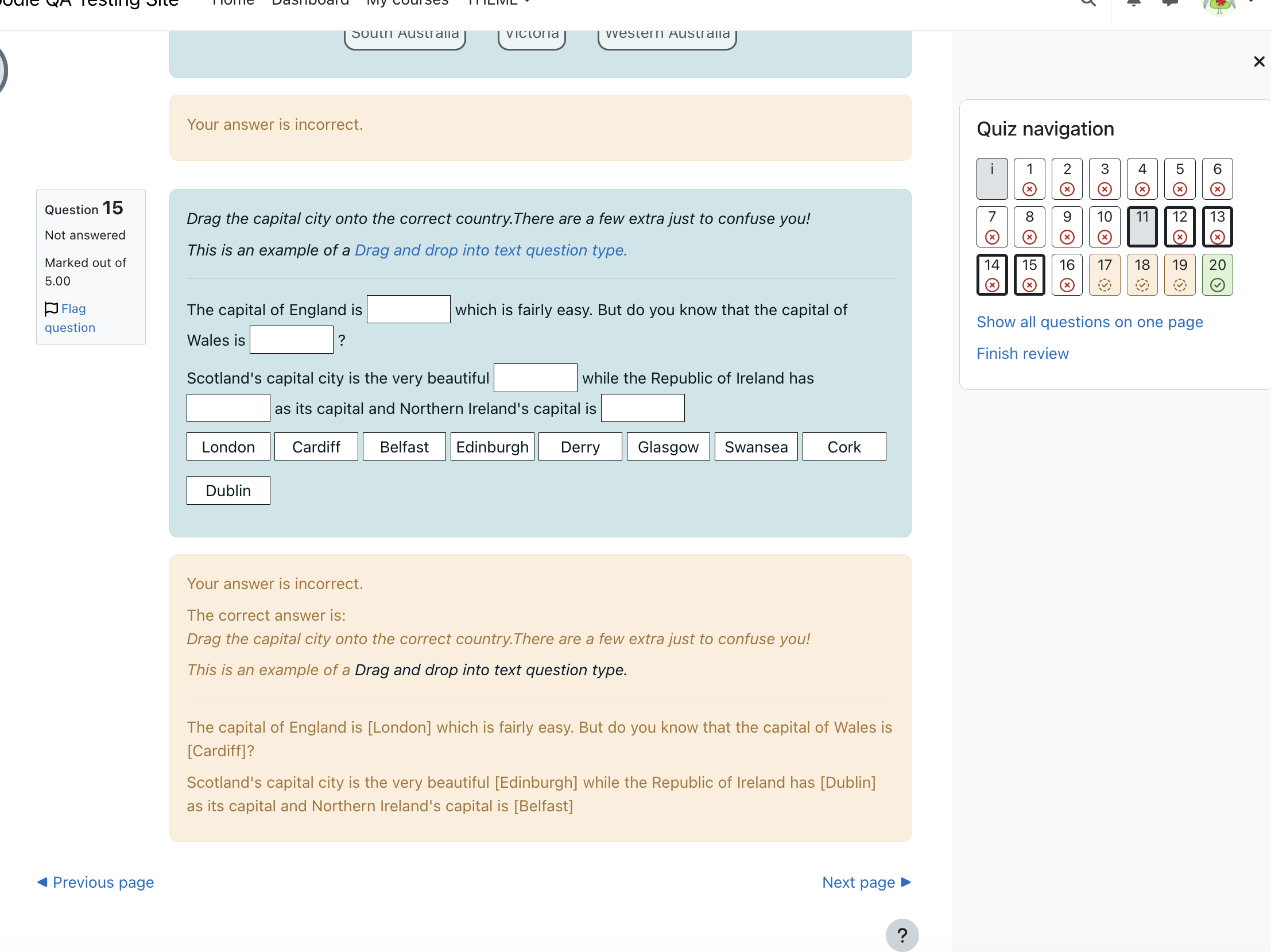Jump to question 1 in navigation
This screenshot has width=1271, height=952.
point(1029,179)
